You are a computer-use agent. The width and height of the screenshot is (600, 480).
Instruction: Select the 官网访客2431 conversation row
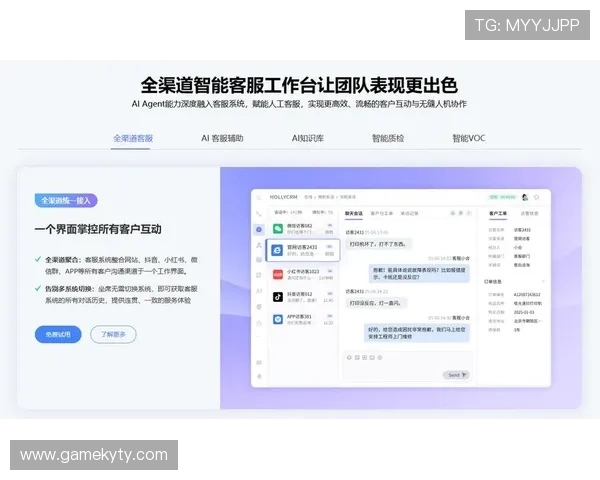click(303, 250)
